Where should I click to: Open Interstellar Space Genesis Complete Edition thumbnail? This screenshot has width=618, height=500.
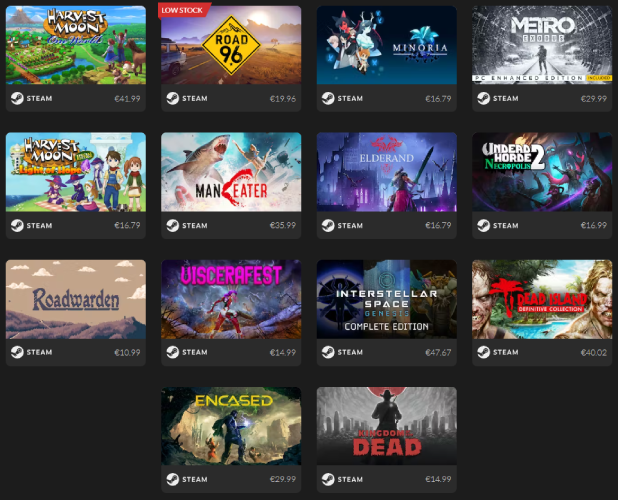(387, 299)
